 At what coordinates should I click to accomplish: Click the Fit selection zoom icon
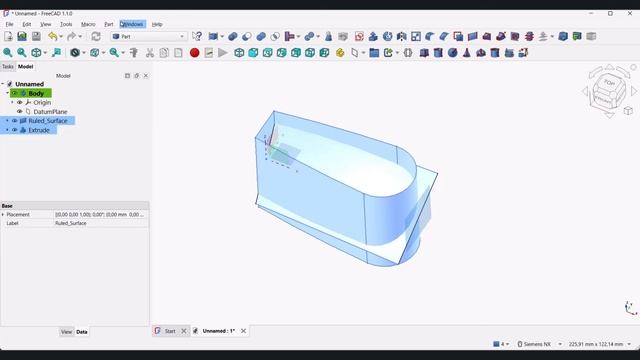click(22, 53)
